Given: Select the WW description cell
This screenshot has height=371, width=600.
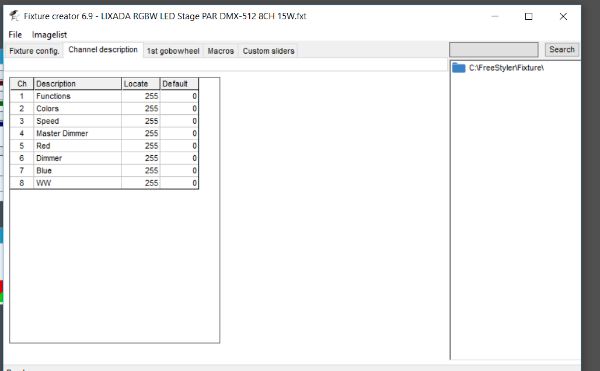Looking at the screenshot, I should (77, 183).
